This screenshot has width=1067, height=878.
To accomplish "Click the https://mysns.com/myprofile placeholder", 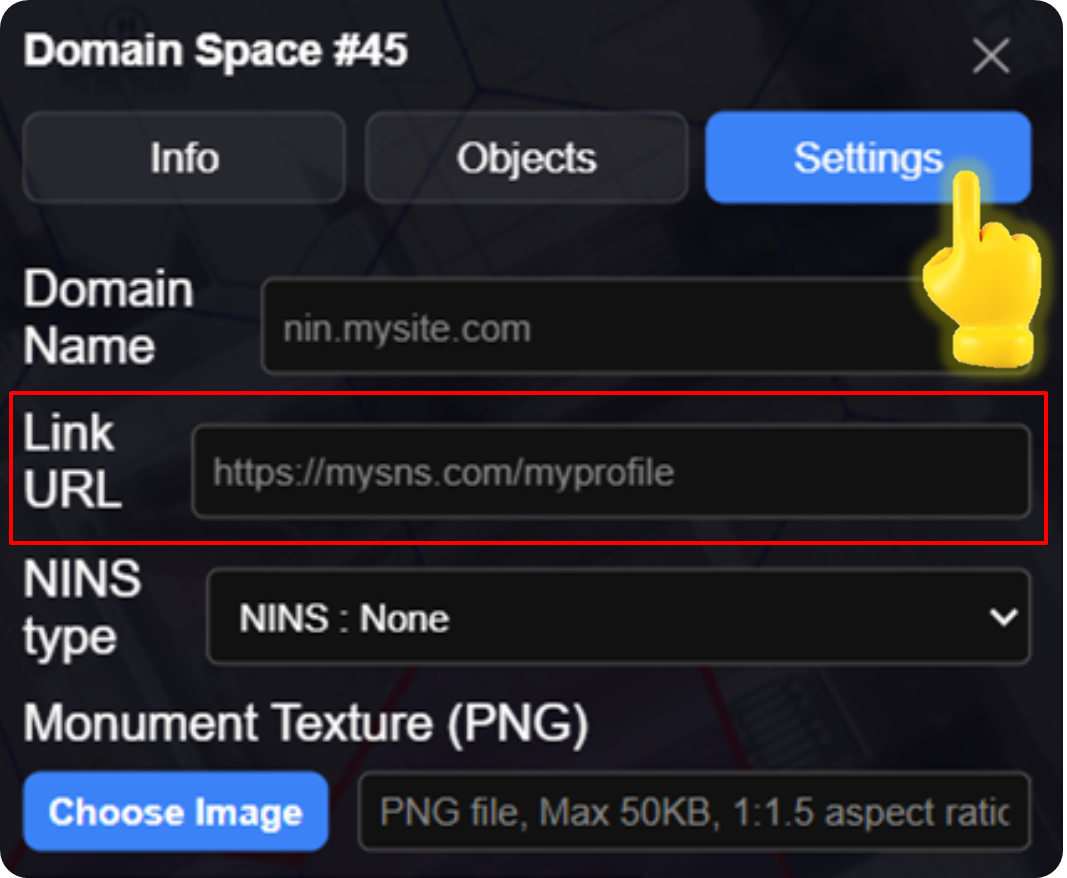I will (x=443, y=472).
